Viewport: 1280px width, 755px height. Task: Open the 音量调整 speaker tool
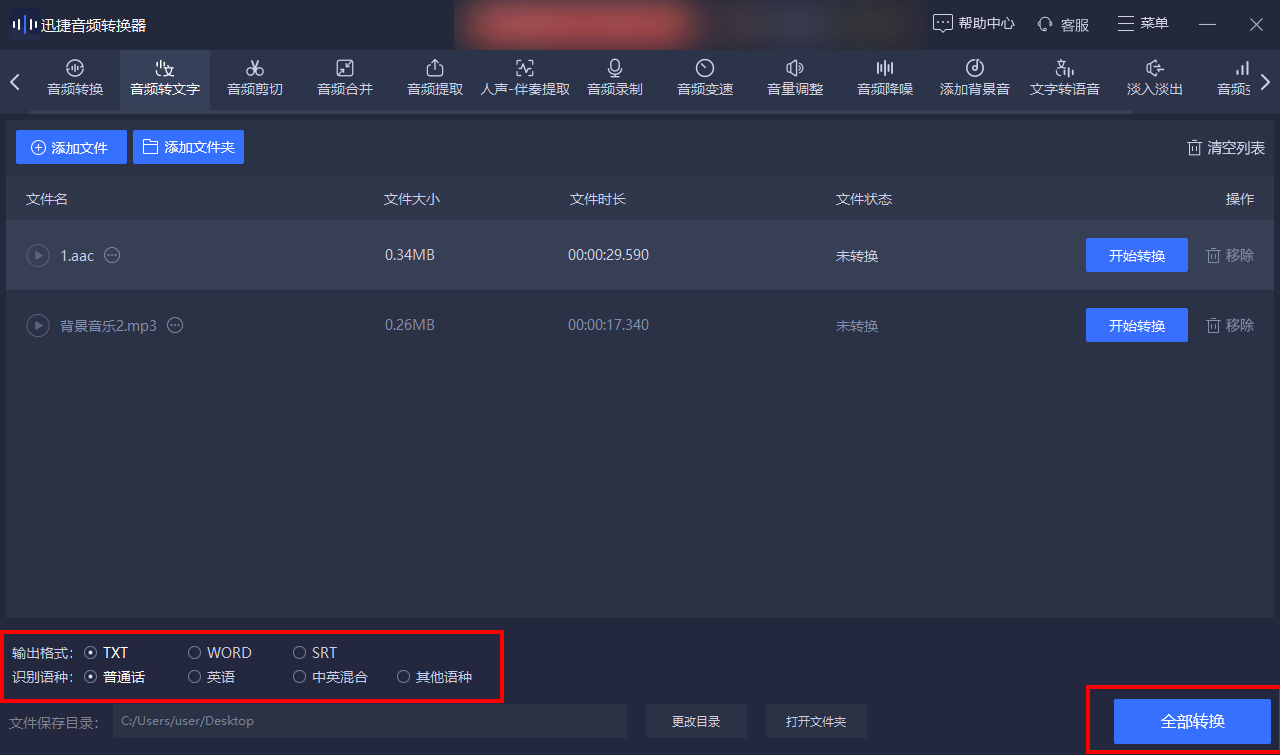click(795, 77)
